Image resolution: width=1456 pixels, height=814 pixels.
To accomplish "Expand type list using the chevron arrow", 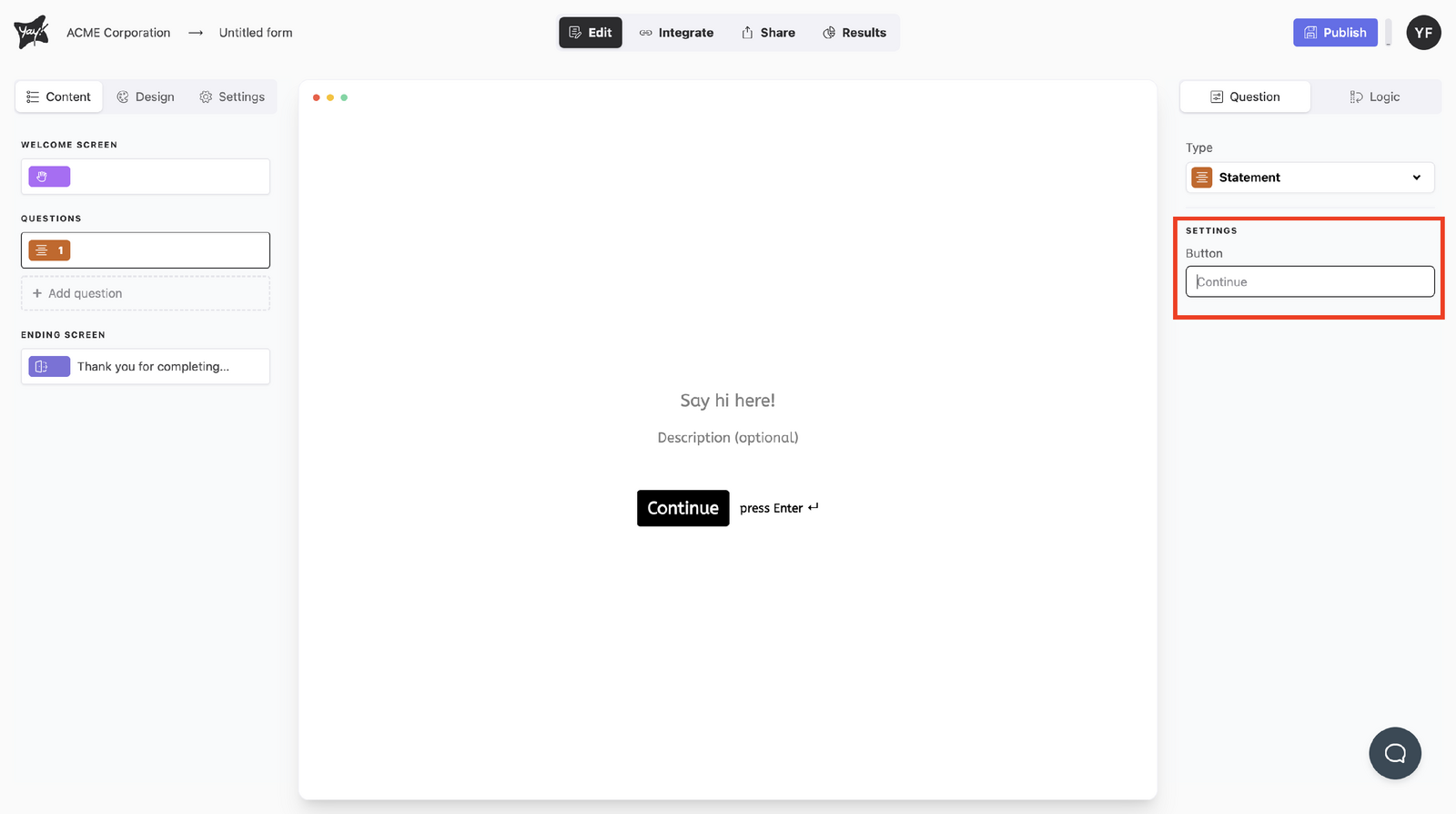I will coord(1416,178).
